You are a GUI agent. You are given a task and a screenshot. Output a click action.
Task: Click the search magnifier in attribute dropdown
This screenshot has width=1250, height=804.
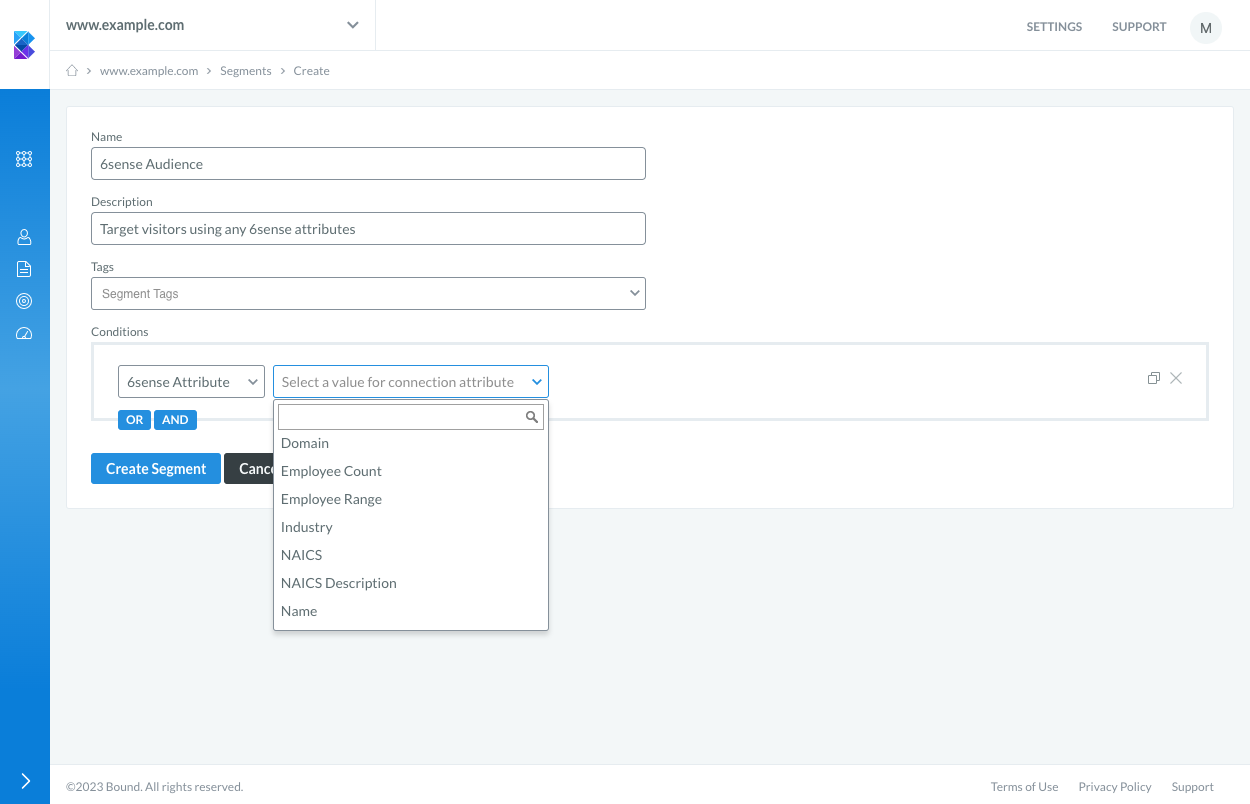pos(532,417)
